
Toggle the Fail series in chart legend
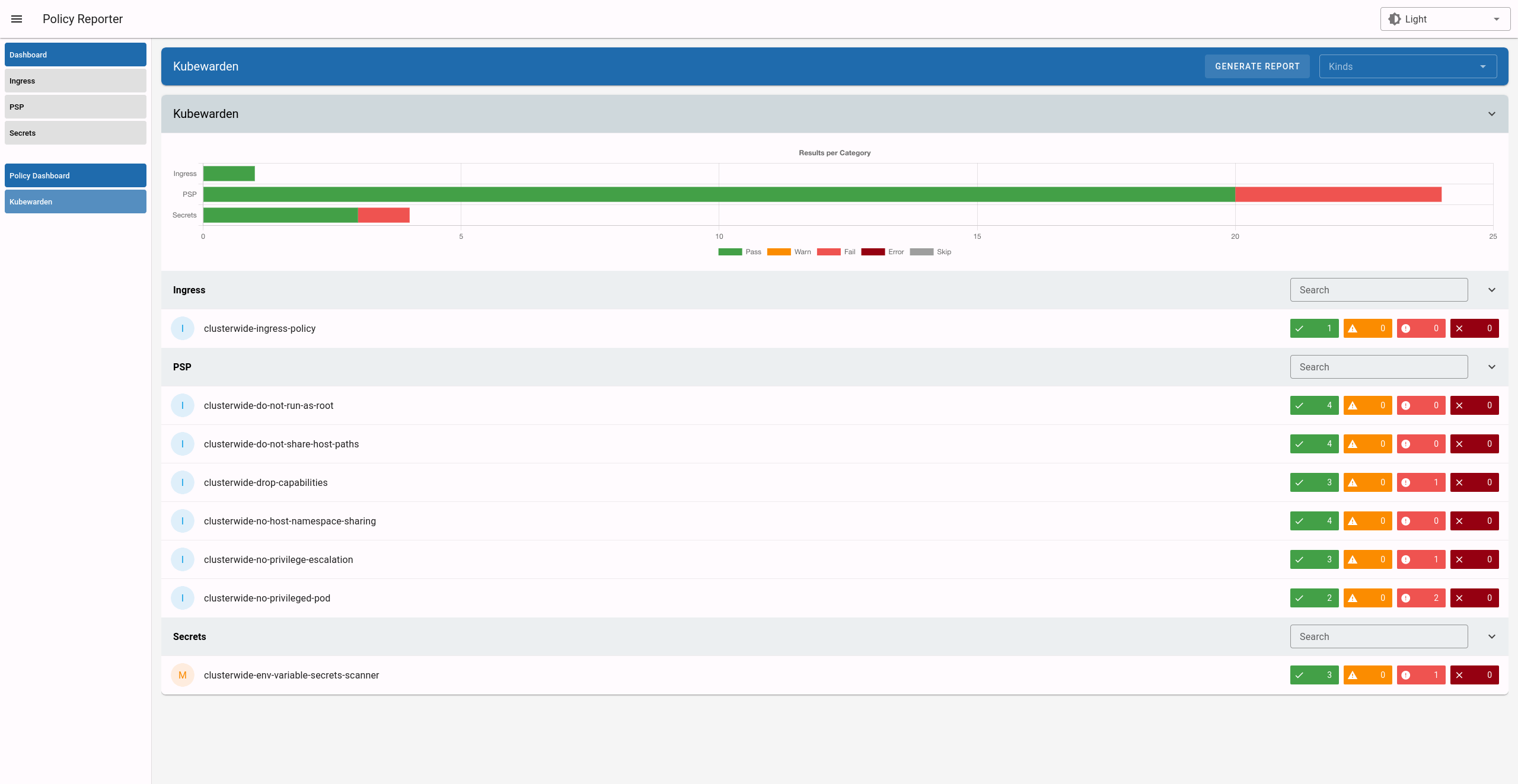836,252
